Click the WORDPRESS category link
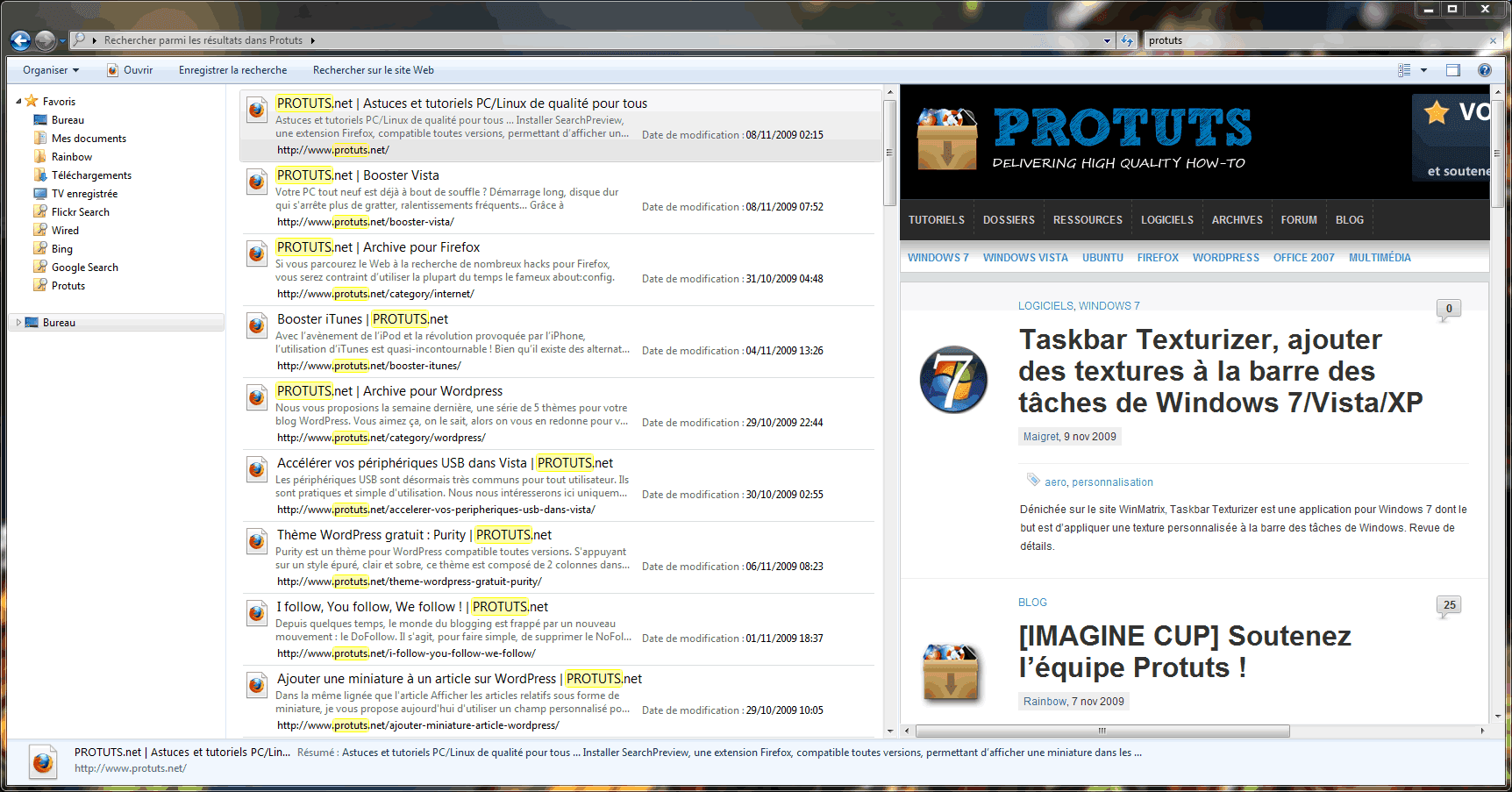1512x792 pixels. click(x=1225, y=258)
